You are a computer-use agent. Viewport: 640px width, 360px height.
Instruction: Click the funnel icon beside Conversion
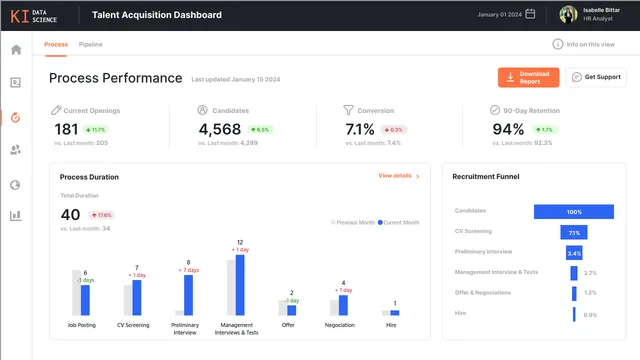pos(348,110)
